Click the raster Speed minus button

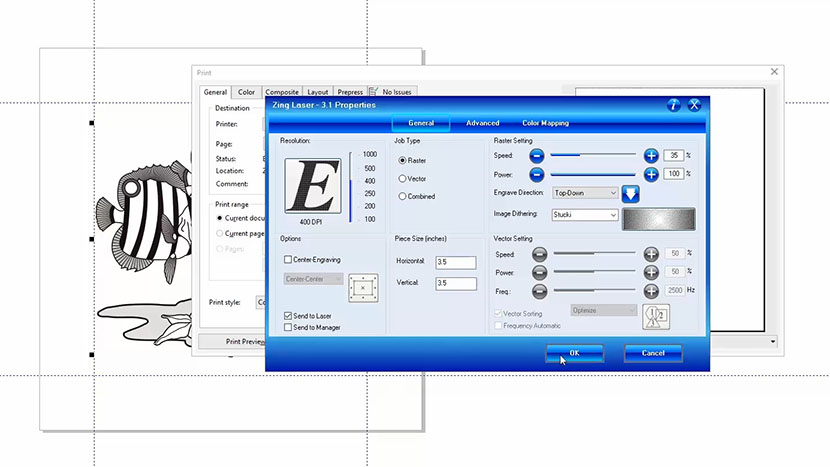537,155
